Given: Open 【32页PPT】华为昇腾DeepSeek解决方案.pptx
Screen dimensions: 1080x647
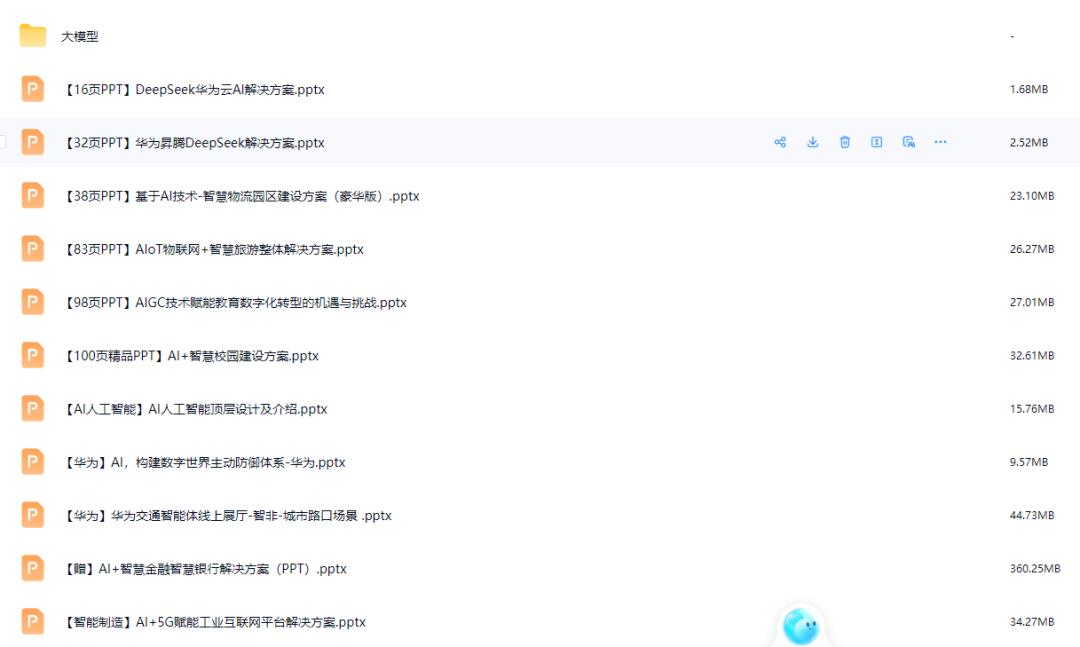Looking at the screenshot, I should point(194,143).
